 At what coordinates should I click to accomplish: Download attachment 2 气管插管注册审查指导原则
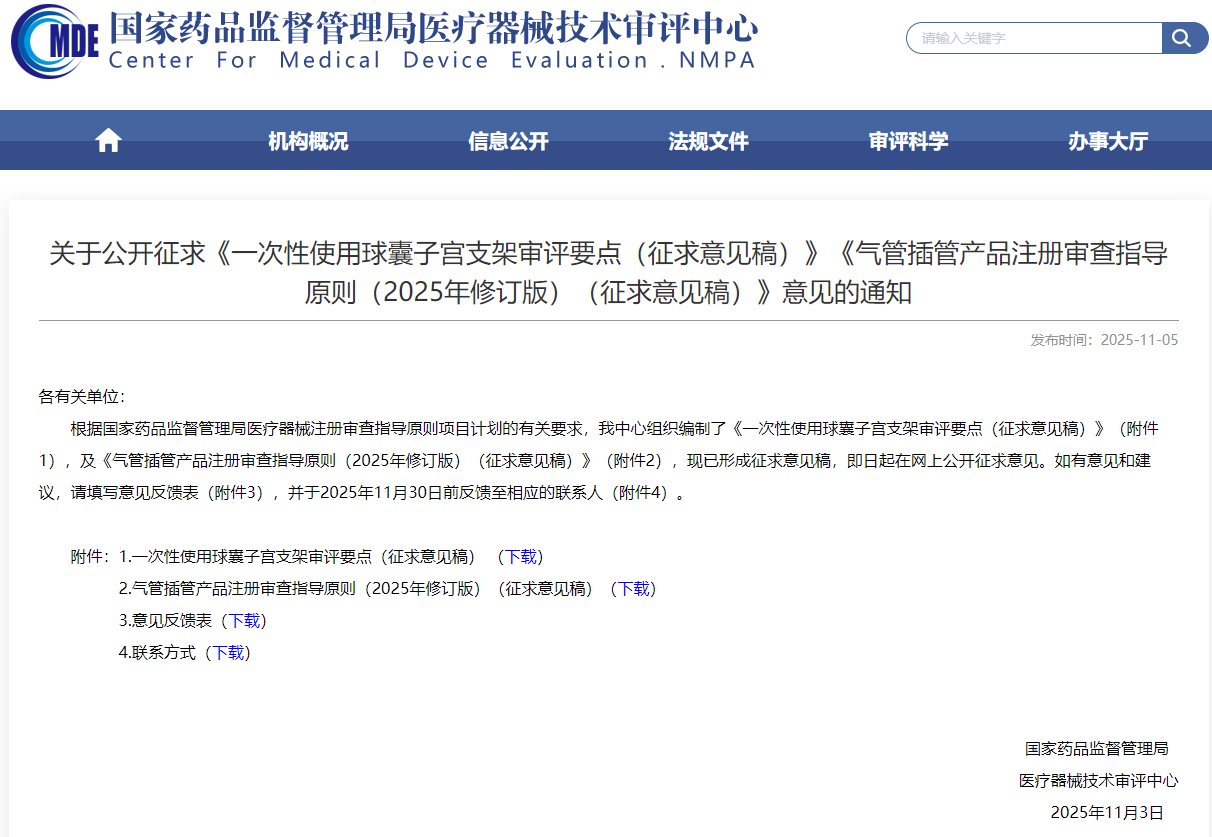pos(633,589)
